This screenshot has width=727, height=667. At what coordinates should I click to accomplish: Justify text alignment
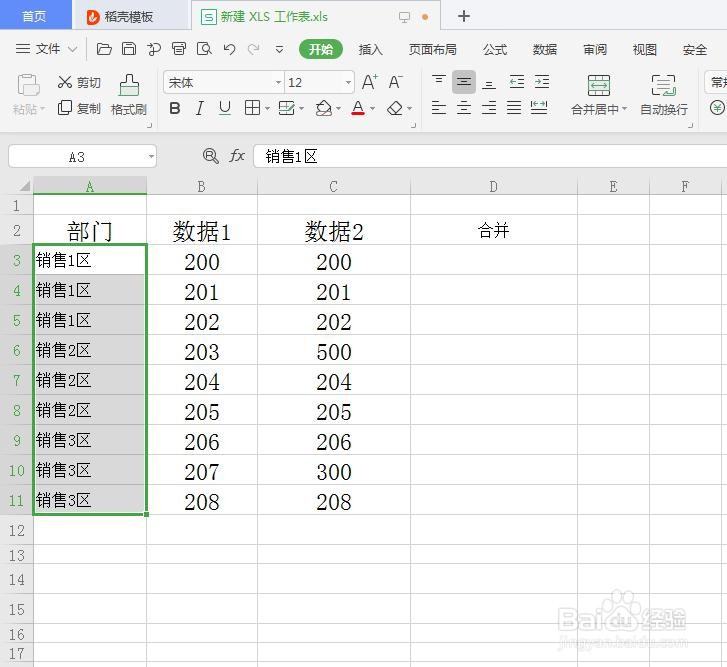click(x=514, y=108)
